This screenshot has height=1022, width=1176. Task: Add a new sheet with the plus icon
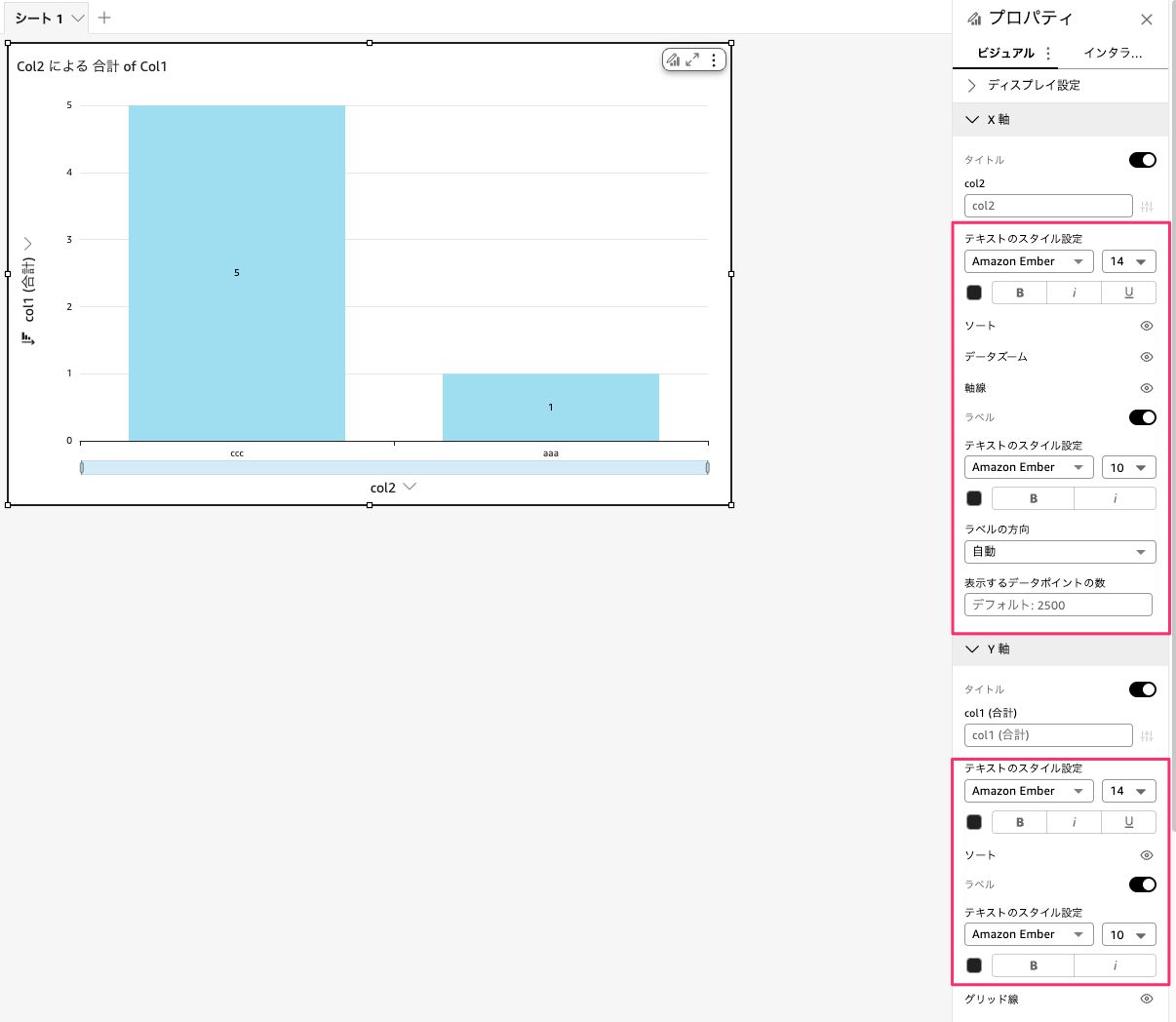coord(104,18)
